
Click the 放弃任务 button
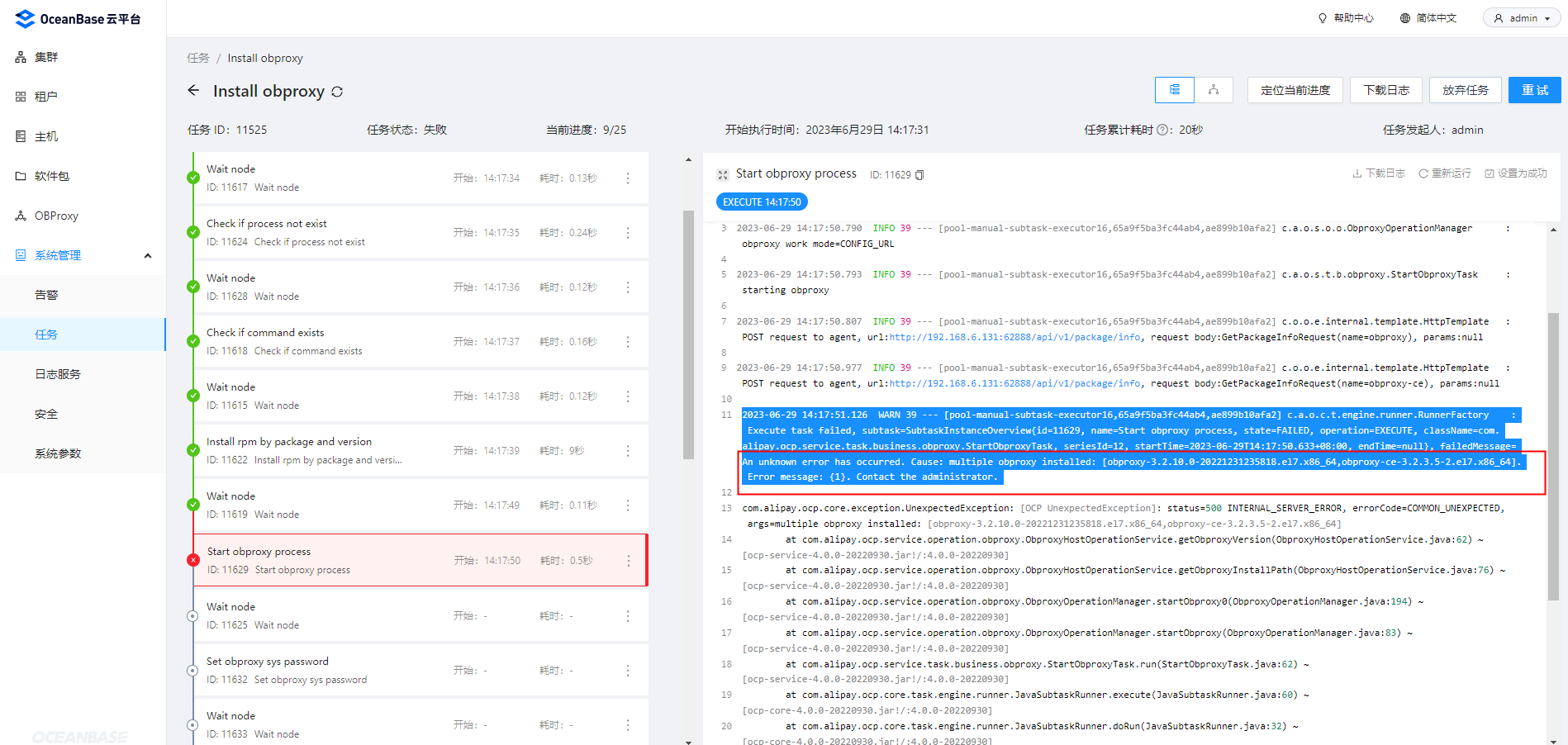[1466, 90]
